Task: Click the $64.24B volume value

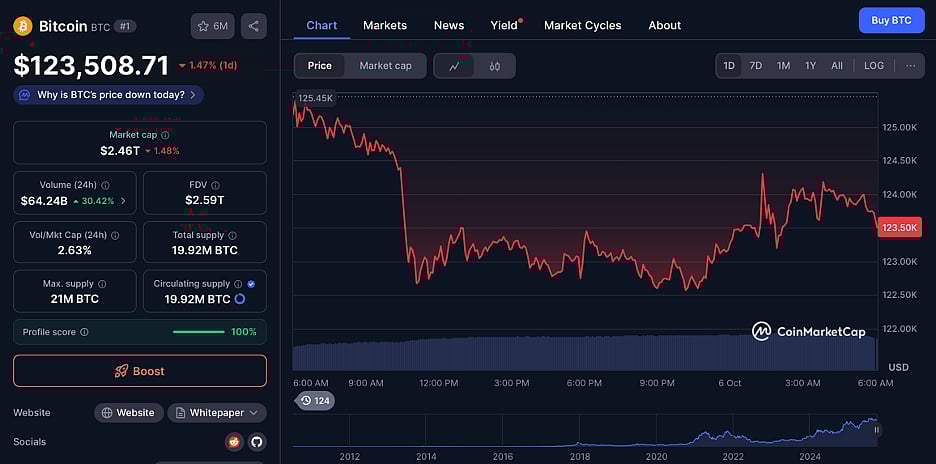Action: 44,201
